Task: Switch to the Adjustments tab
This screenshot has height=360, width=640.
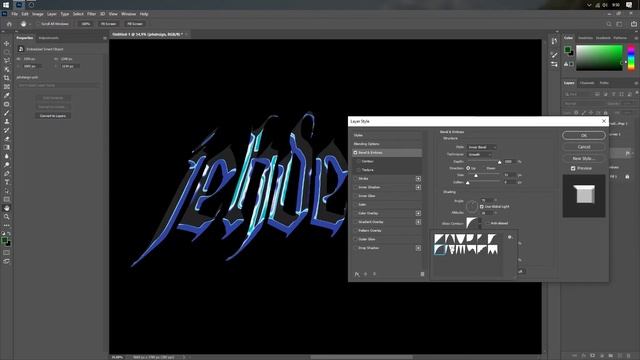Action: (x=49, y=38)
